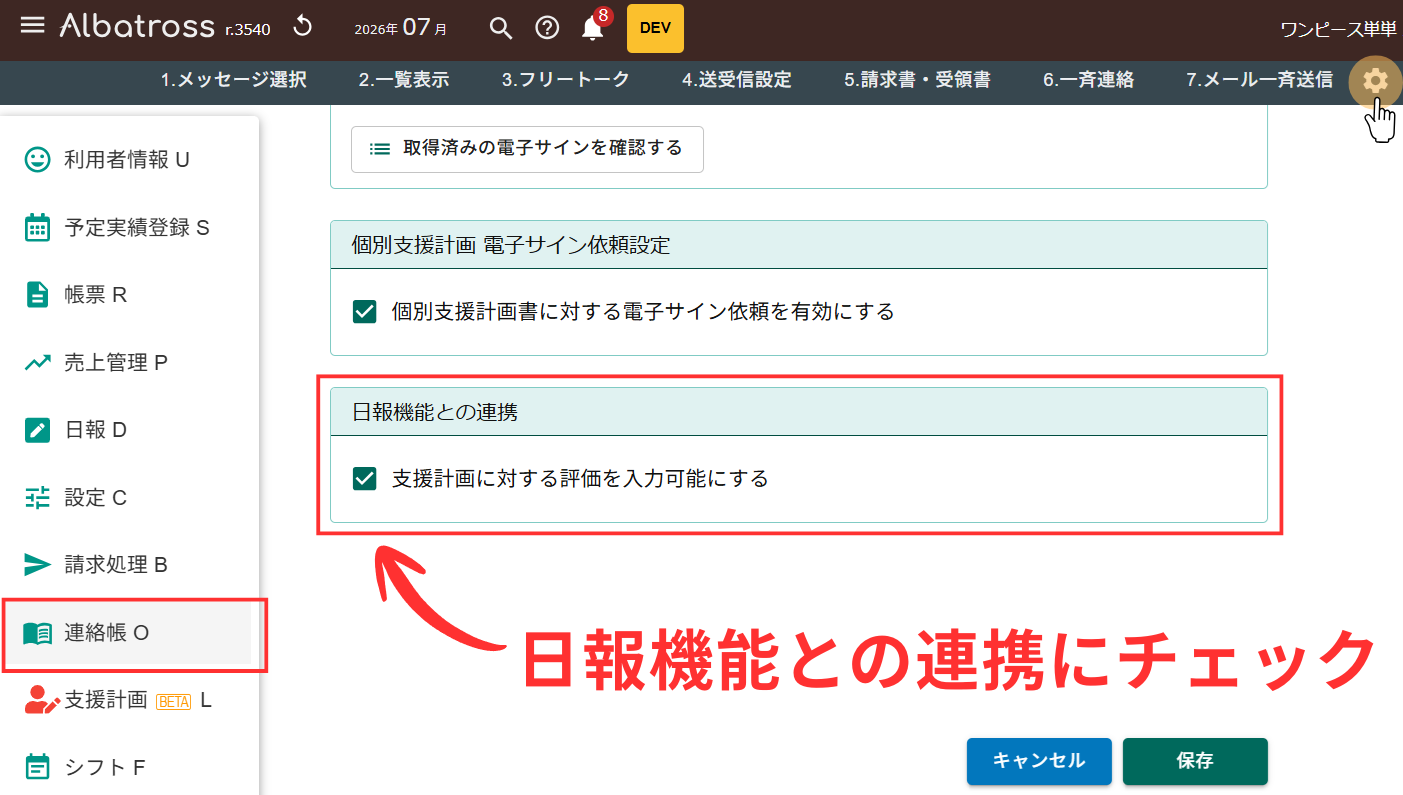Click ワンピース単単 account name
1403x795 pixels.
click(x=1338, y=29)
